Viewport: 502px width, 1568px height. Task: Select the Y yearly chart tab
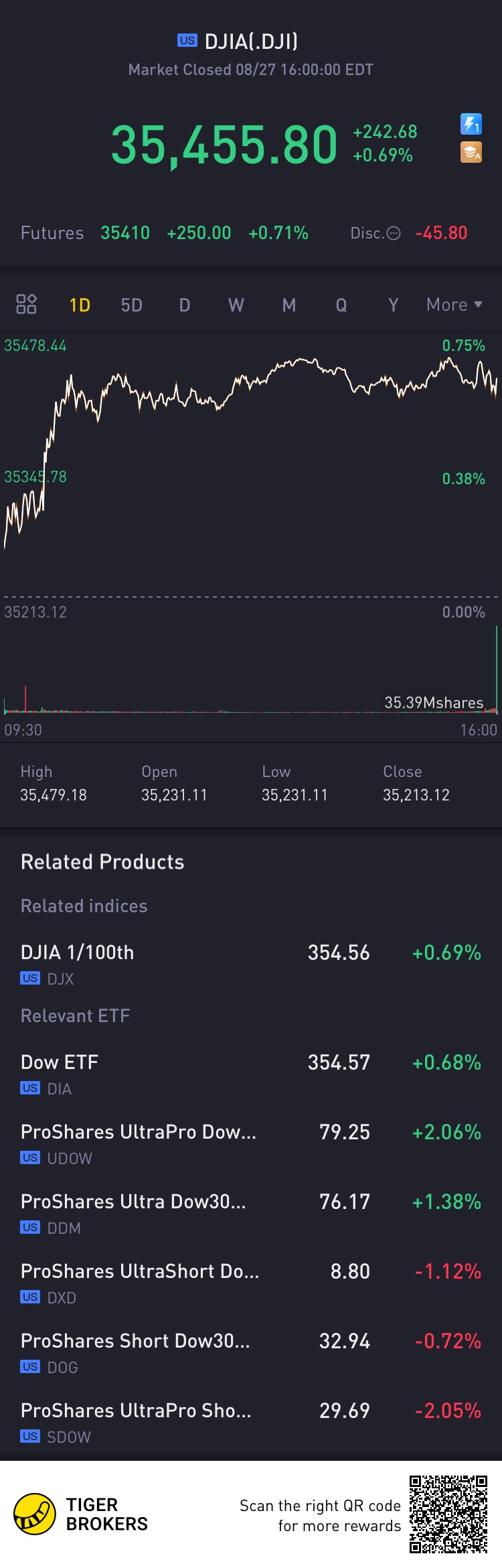(x=393, y=305)
